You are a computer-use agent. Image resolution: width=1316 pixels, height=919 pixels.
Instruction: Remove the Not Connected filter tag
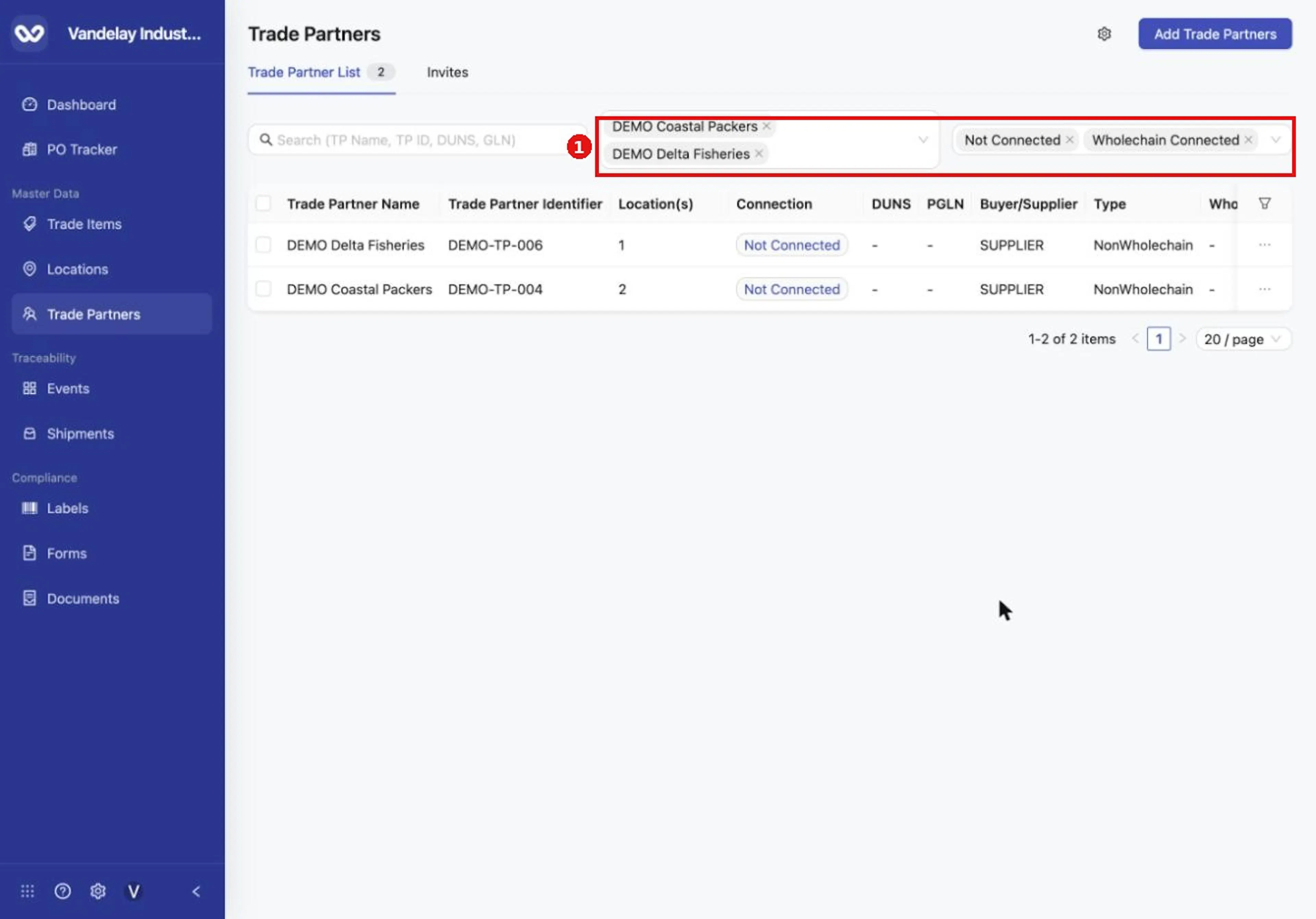1070,140
